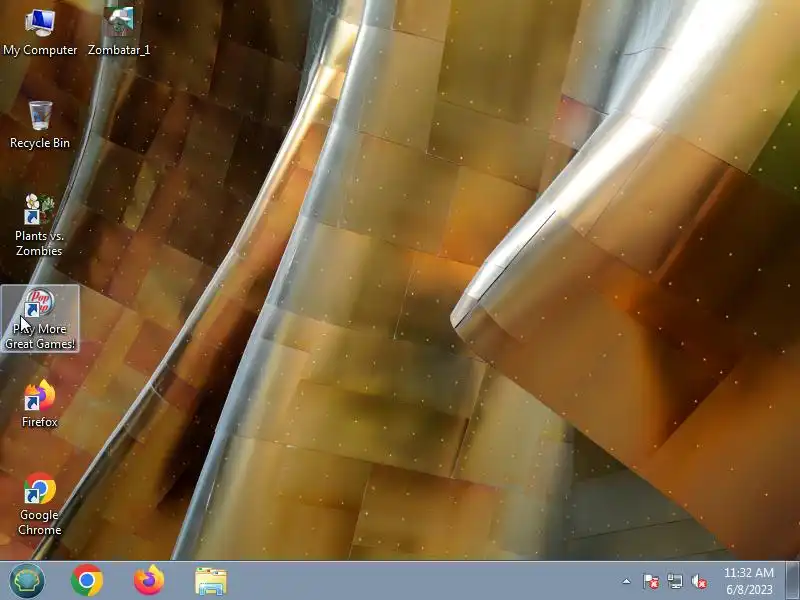The image size is (800, 600).
Task: Select the Plants vs. Zombies shortcut
Action: pos(39,226)
